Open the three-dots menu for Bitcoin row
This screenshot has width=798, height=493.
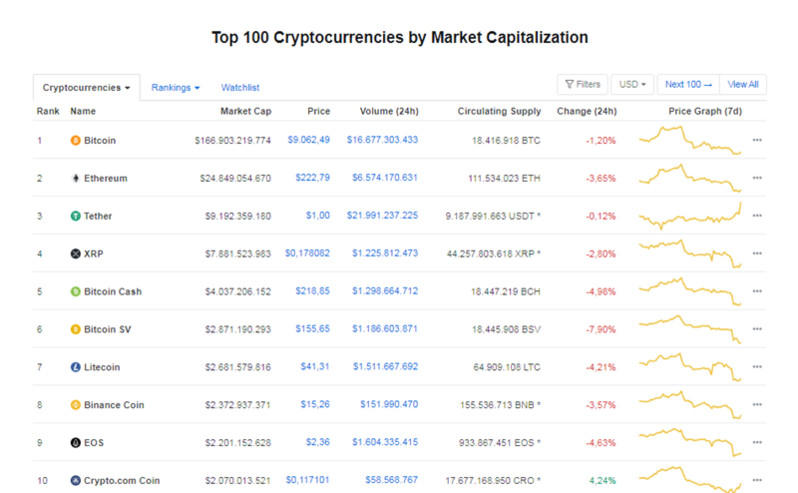[757, 140]
